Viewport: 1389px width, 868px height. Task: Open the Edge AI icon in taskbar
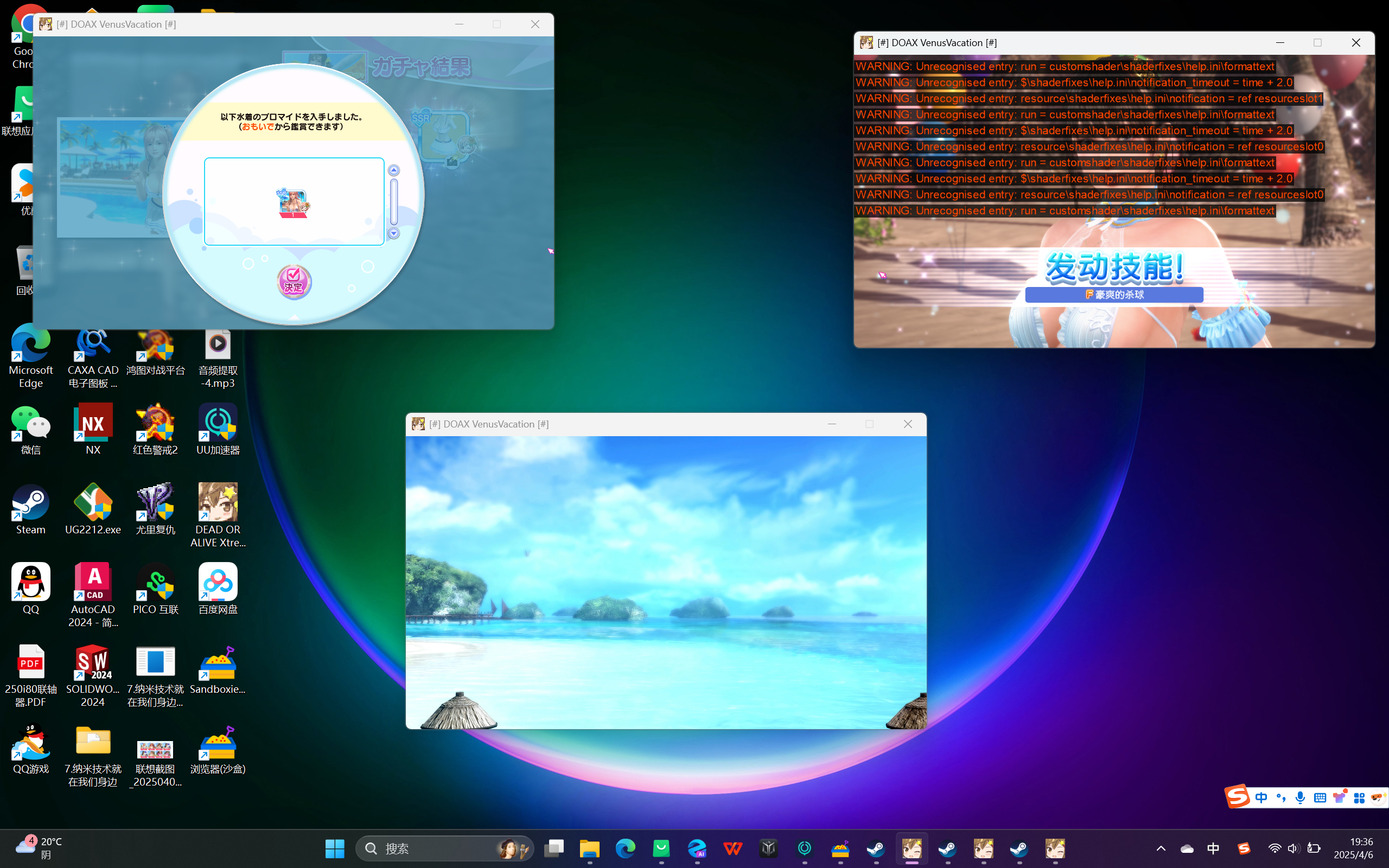tap(697, 848)
